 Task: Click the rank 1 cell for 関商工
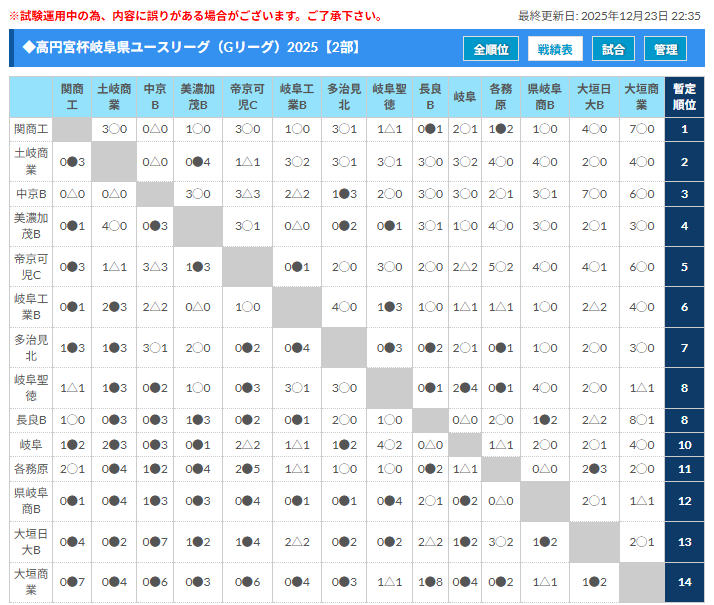pyautogui.click(x=685, y=129)
